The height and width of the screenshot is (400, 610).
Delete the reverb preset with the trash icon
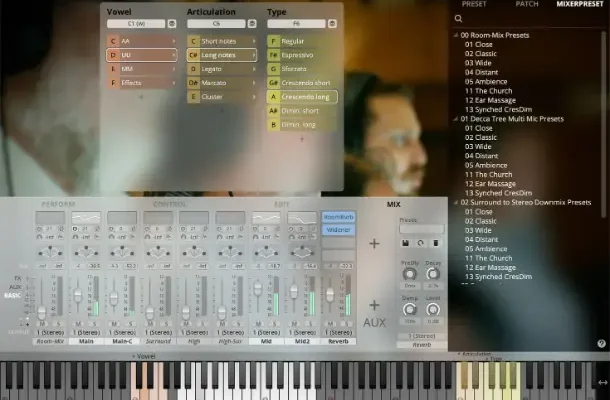pos(435,242)
